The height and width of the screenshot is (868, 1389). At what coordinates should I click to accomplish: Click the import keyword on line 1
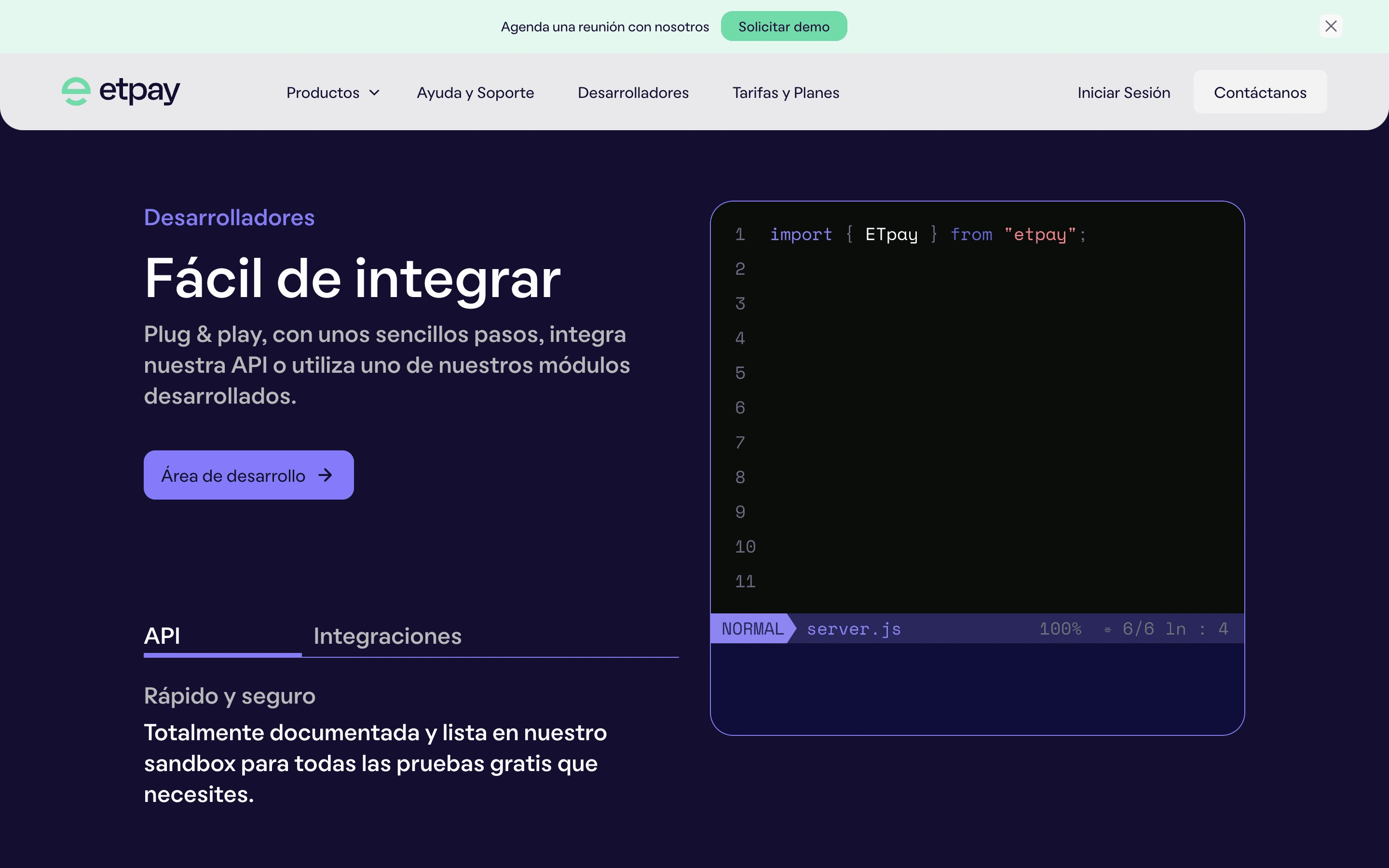click(801, 234)
